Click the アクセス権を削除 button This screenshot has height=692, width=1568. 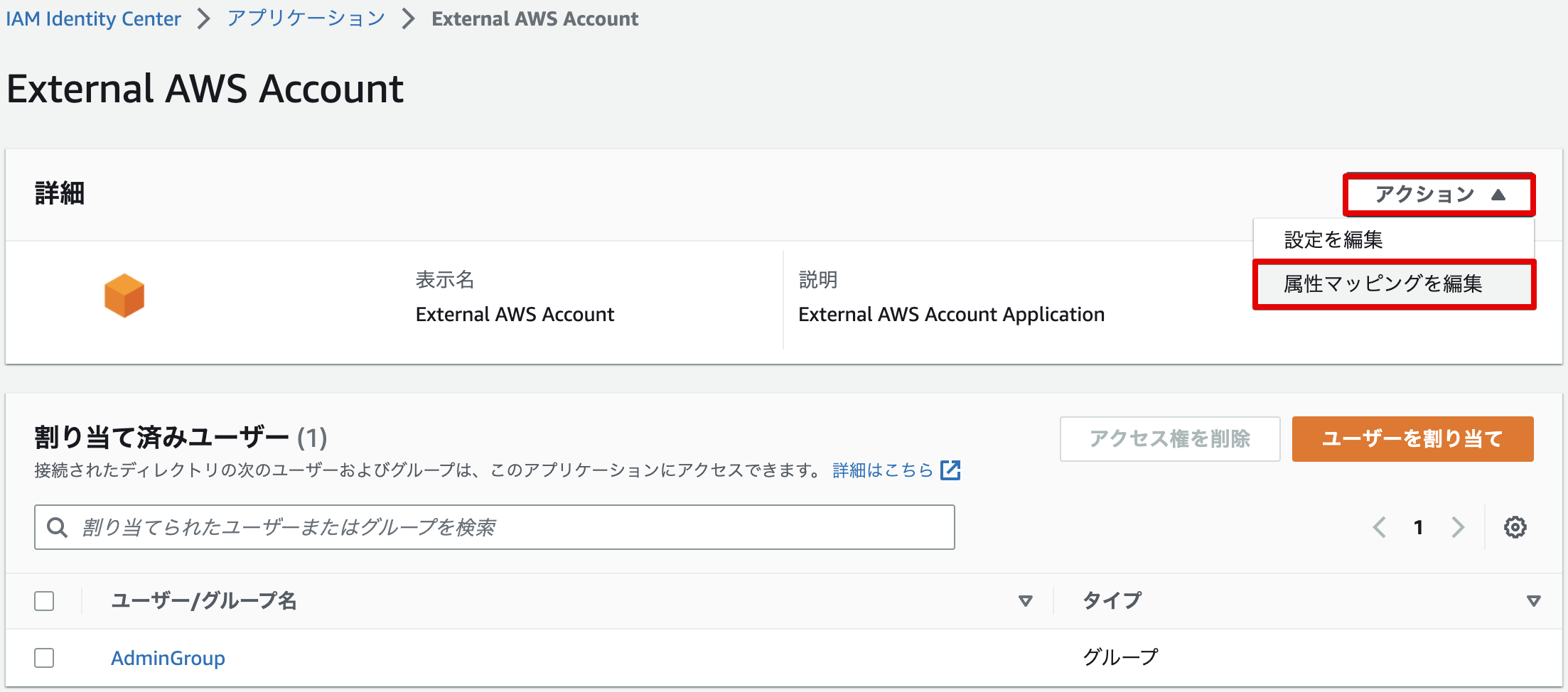tap(1169, 438)
